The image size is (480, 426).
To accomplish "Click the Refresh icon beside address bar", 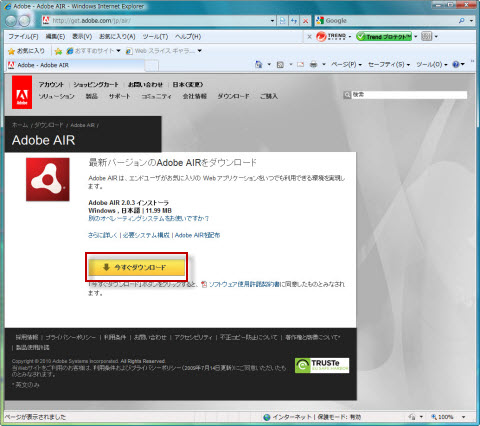I will (294, 21).
